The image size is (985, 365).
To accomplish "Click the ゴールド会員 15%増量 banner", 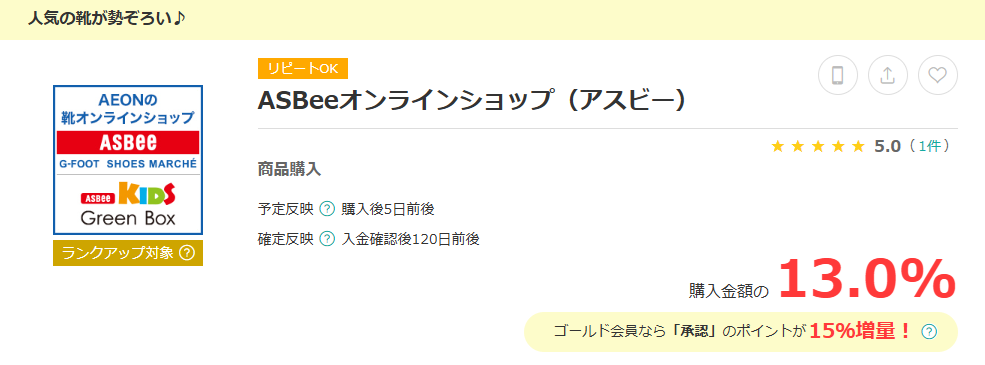I will click(741, 332).
